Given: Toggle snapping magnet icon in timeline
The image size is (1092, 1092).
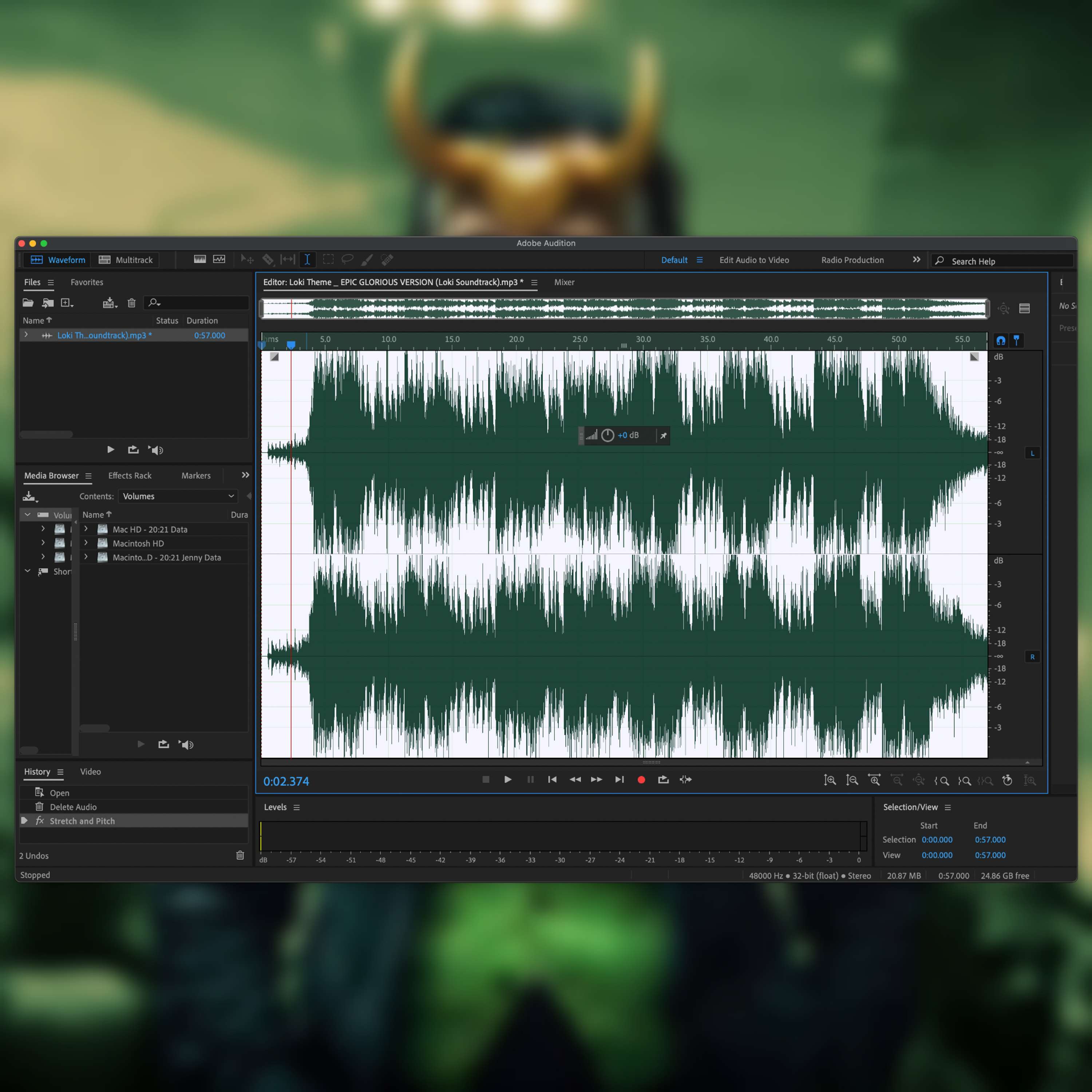Looking at the screenshot, I should tap(1000, 340).
